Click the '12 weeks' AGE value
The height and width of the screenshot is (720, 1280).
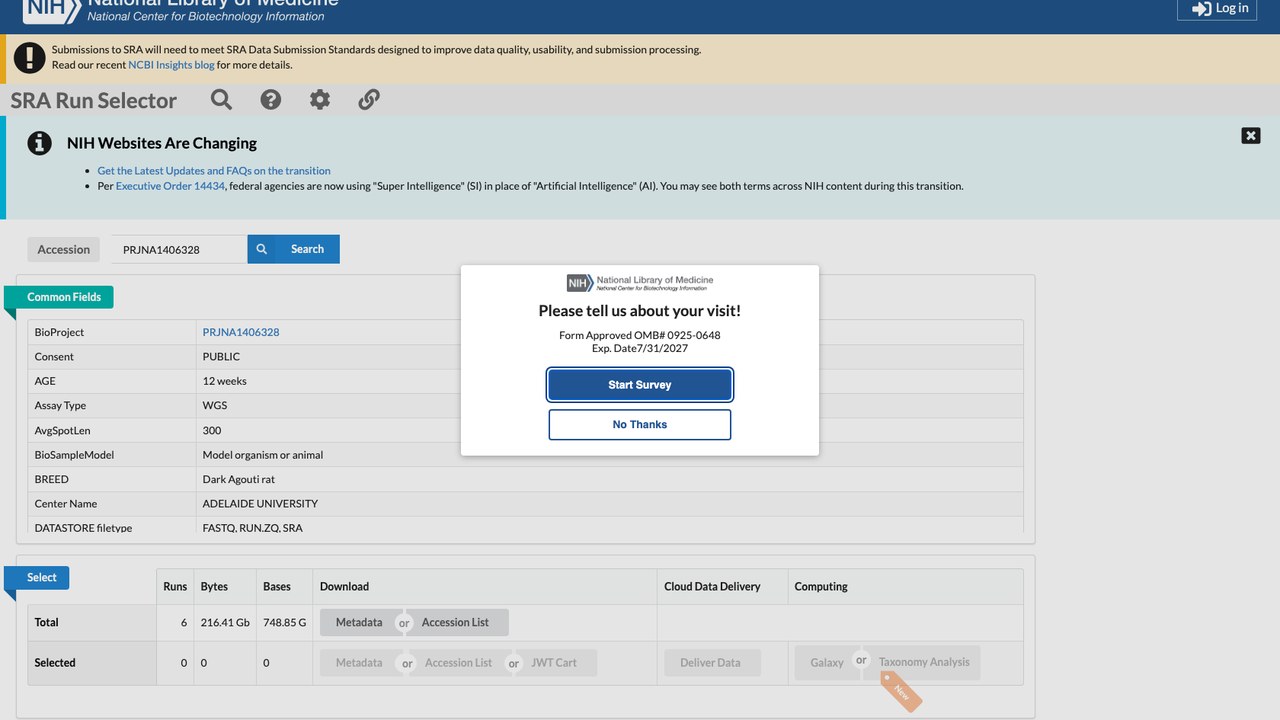click(225, 381)
